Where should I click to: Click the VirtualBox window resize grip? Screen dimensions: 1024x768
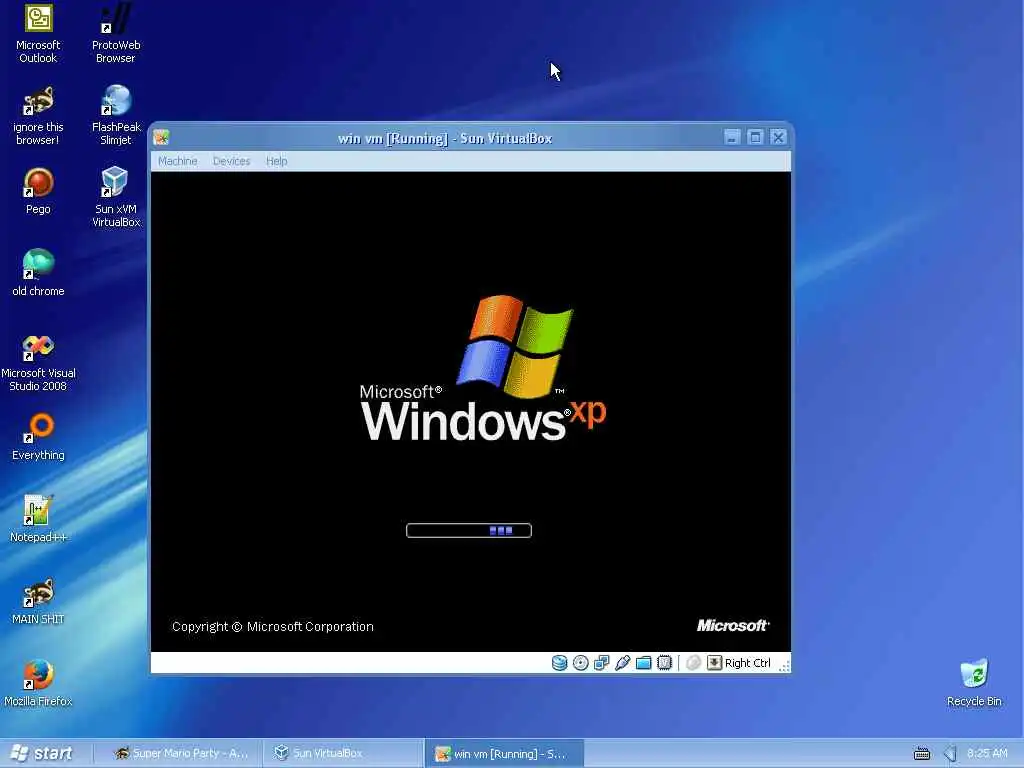[784, 665]
